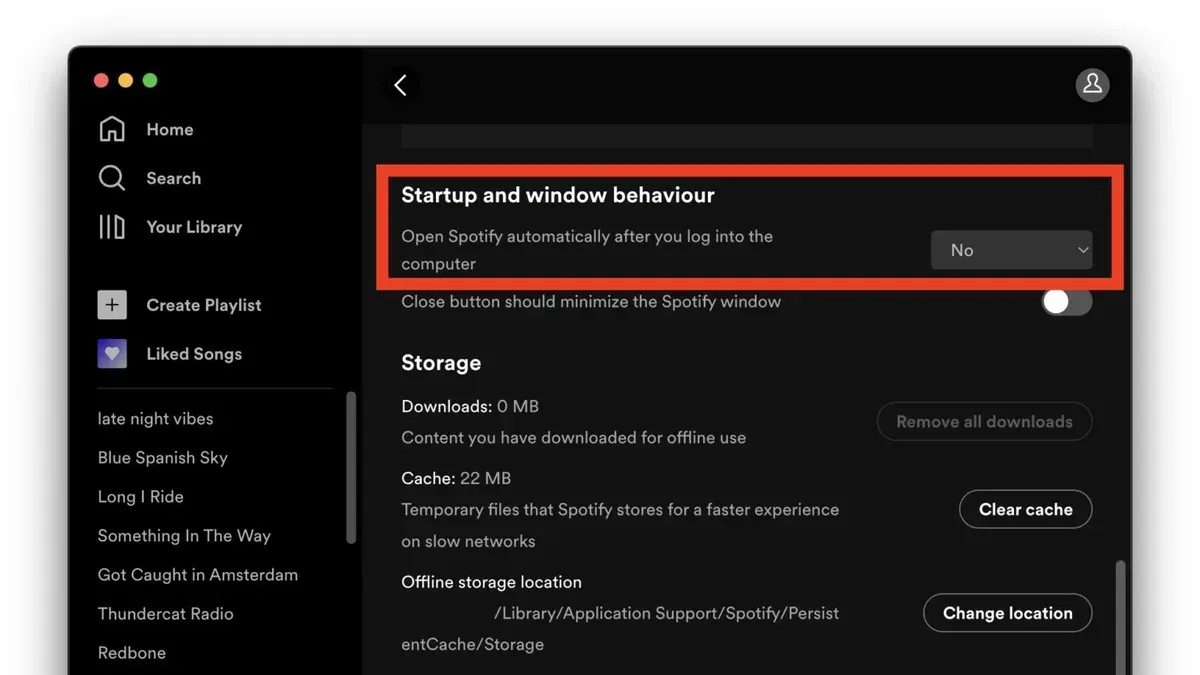1200x675 pixels.
Task: Open the Thundercat Radio playlist
Action: tap(165, 613)
